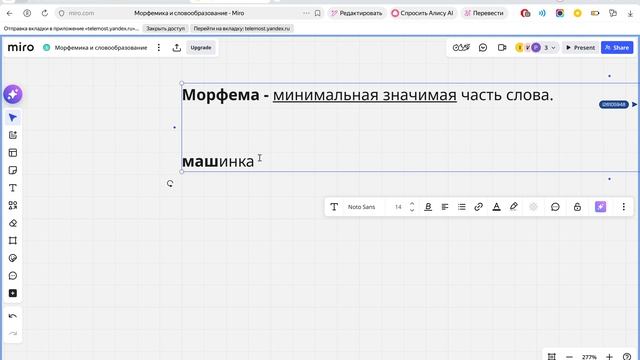Undo the last action
Screen dimensions: 640x360
(13, 316)
